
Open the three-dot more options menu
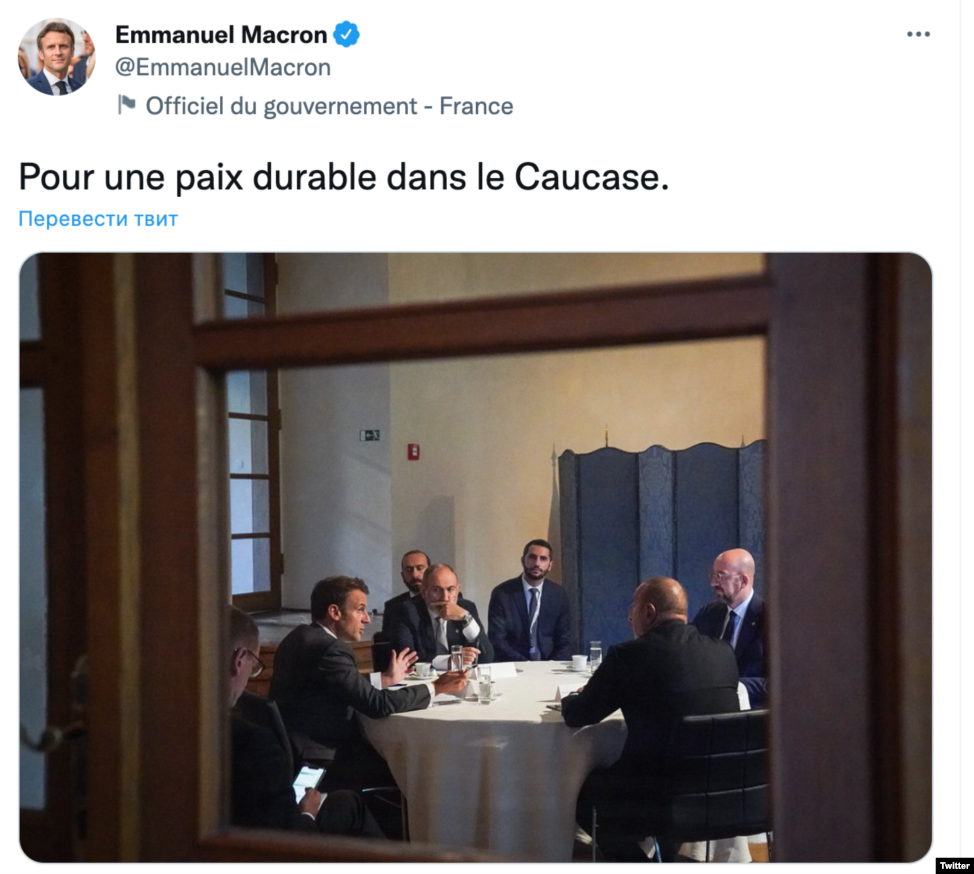point(918,34)
